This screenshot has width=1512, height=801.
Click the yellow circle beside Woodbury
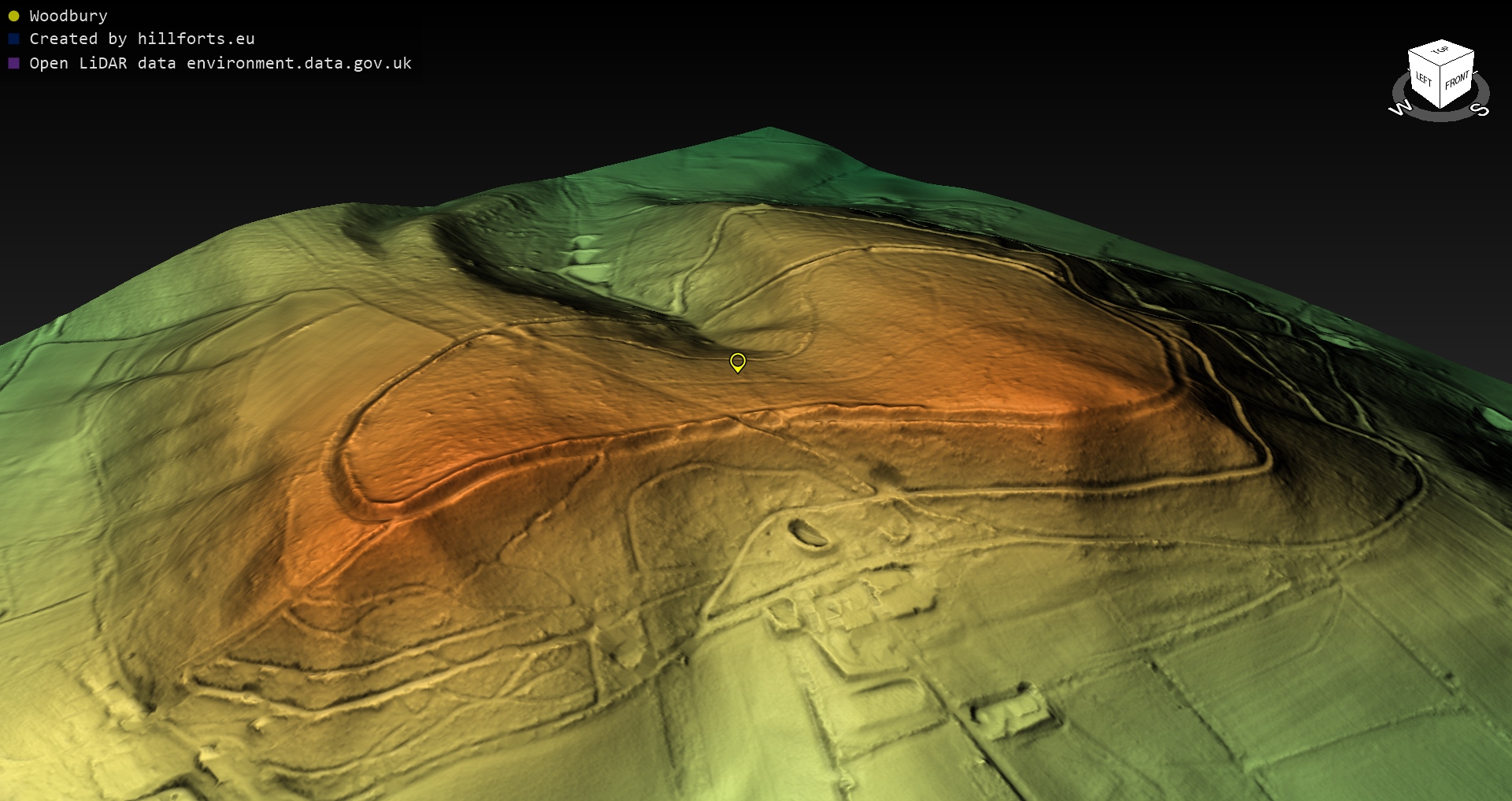[x=13, y=16]
